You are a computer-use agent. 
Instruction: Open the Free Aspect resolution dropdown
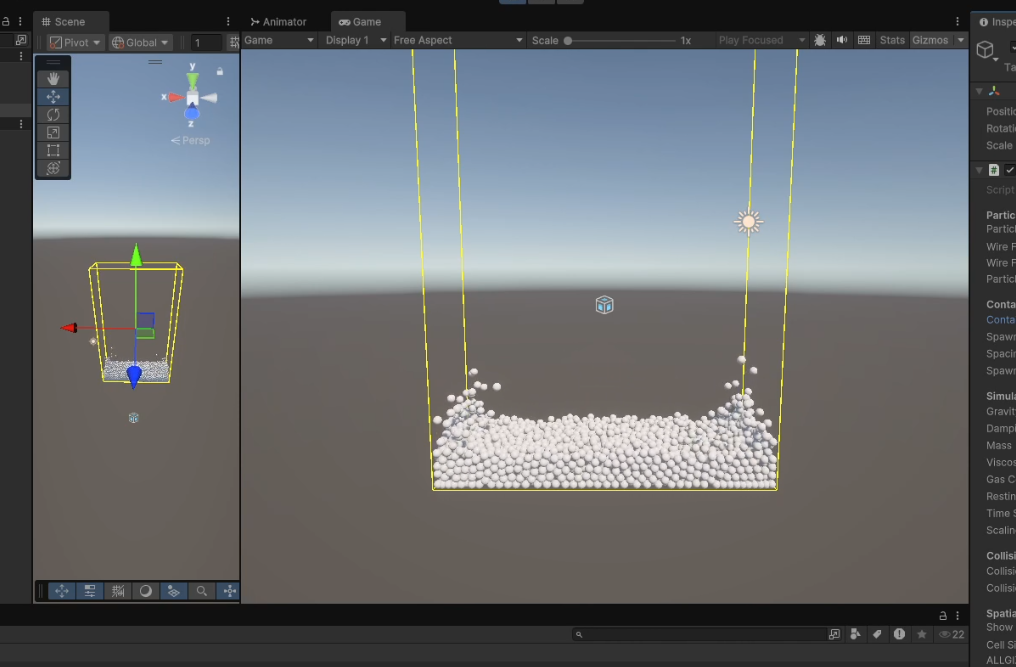point(458,40)
